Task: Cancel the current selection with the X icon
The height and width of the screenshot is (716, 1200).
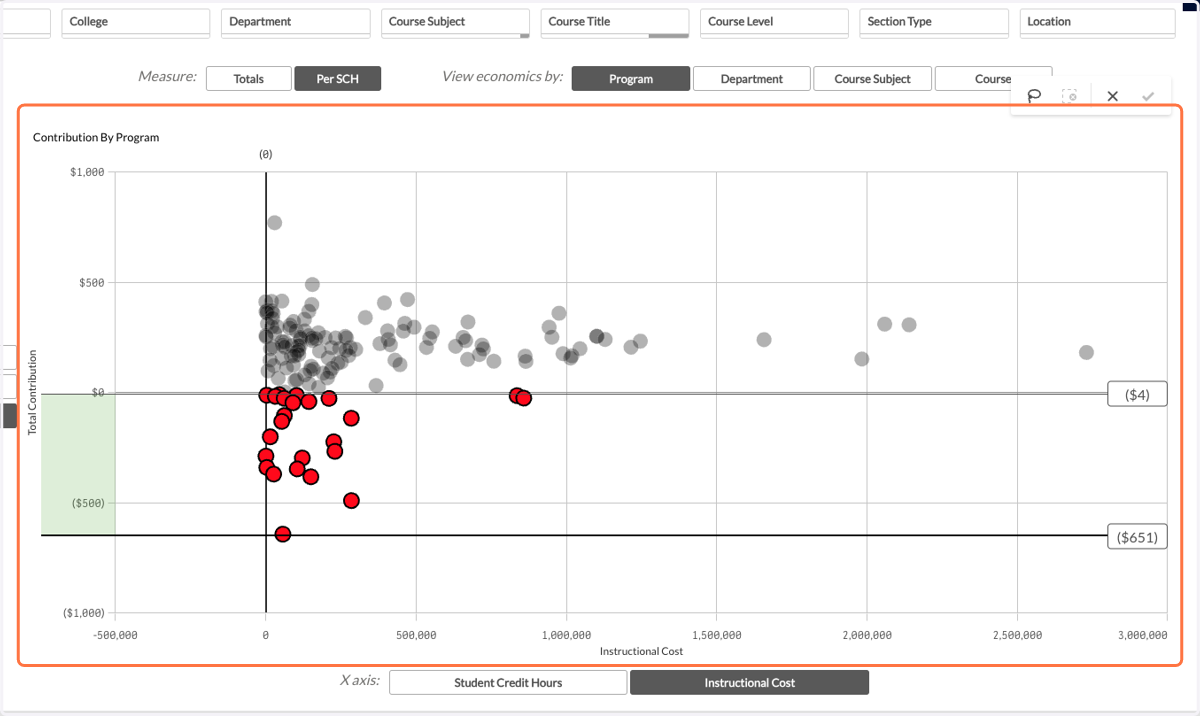Action: click(x=1112, y=96)
